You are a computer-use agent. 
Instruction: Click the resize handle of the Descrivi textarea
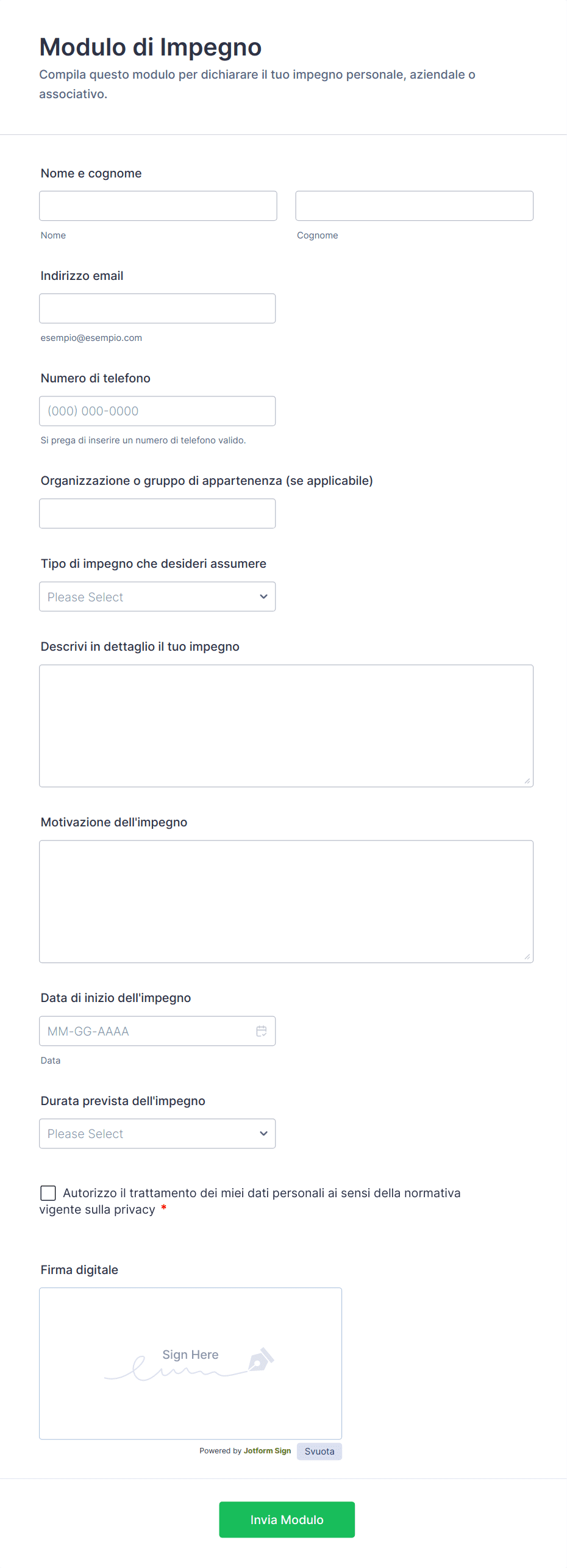[x=527, y=781]
